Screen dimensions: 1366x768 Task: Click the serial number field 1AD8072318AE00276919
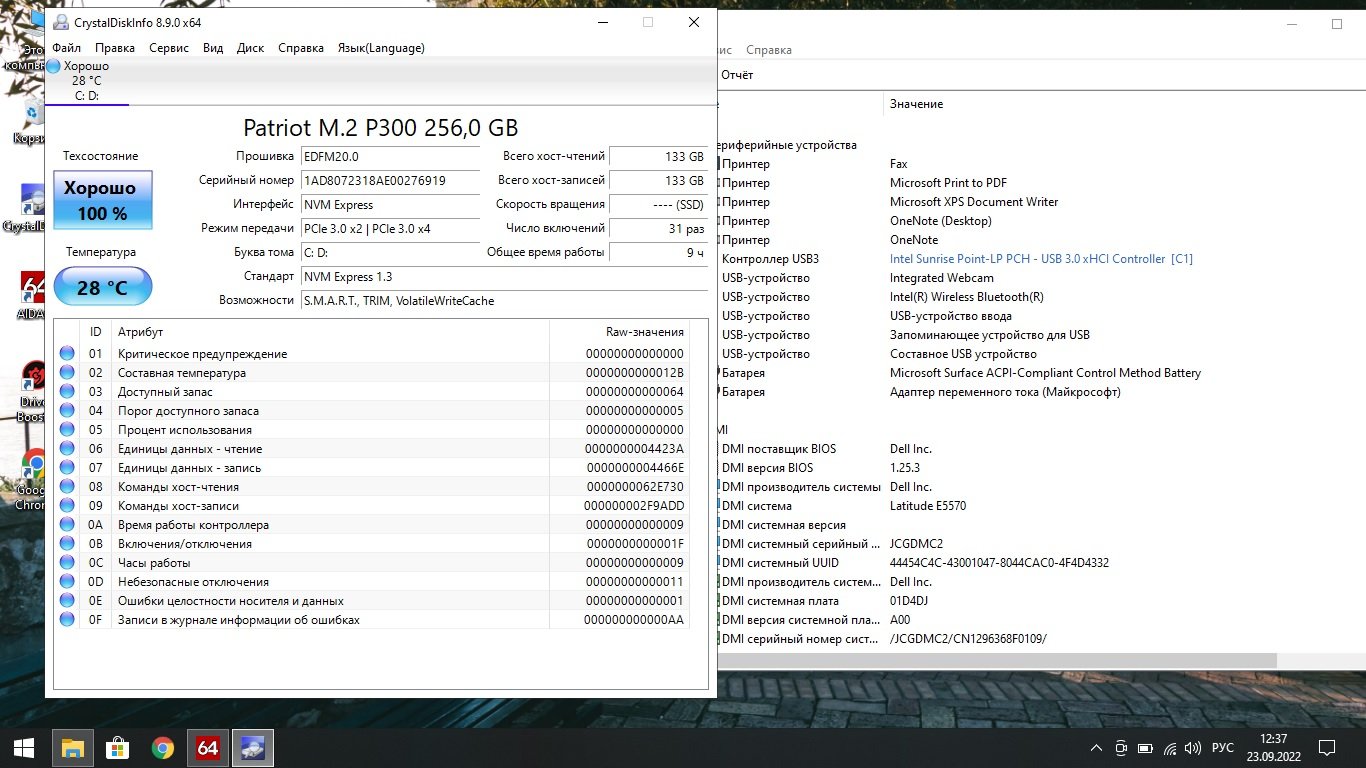(391, 181)
